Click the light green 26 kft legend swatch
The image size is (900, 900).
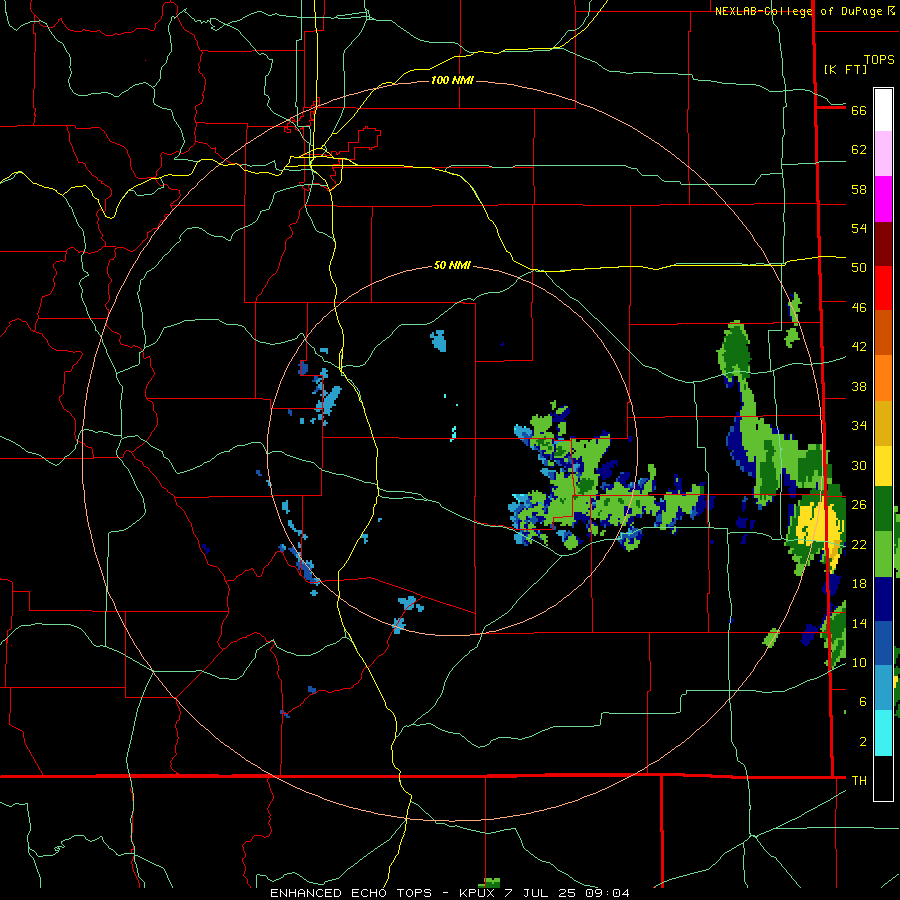pyautogui.click(x=883, y=554)
